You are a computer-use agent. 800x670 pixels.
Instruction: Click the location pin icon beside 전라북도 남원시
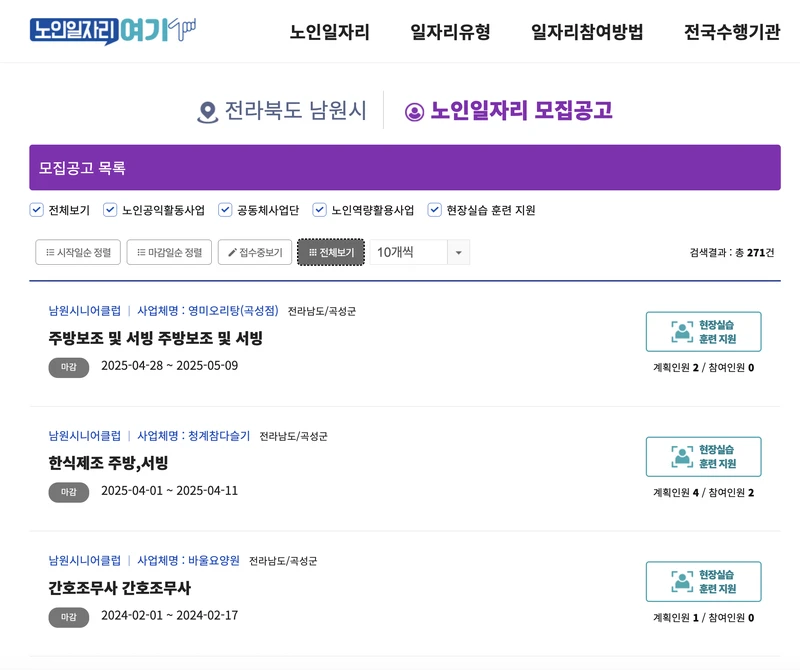click(x=207, y=112)
